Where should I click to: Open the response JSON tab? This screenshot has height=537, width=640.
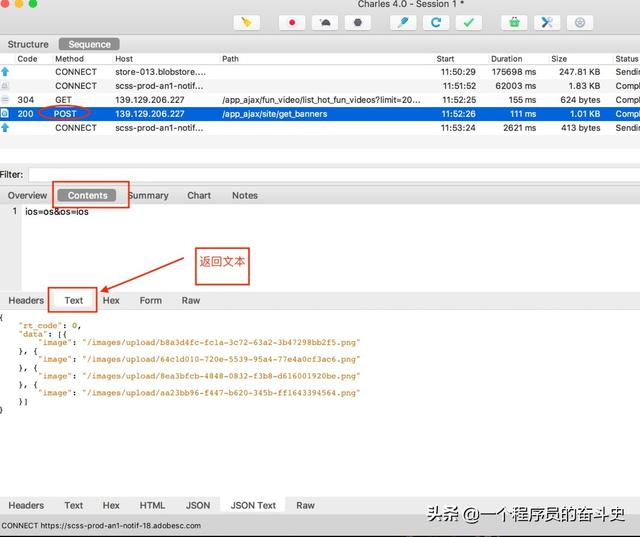pyautogui.click(x=198, y=505)
